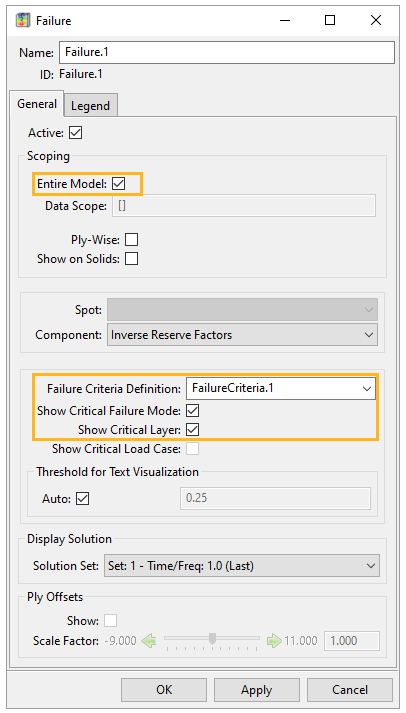Disable Show Critical Failure Mode
The height and width of the screenshot is (713, 406).
[x=193, y=411]
